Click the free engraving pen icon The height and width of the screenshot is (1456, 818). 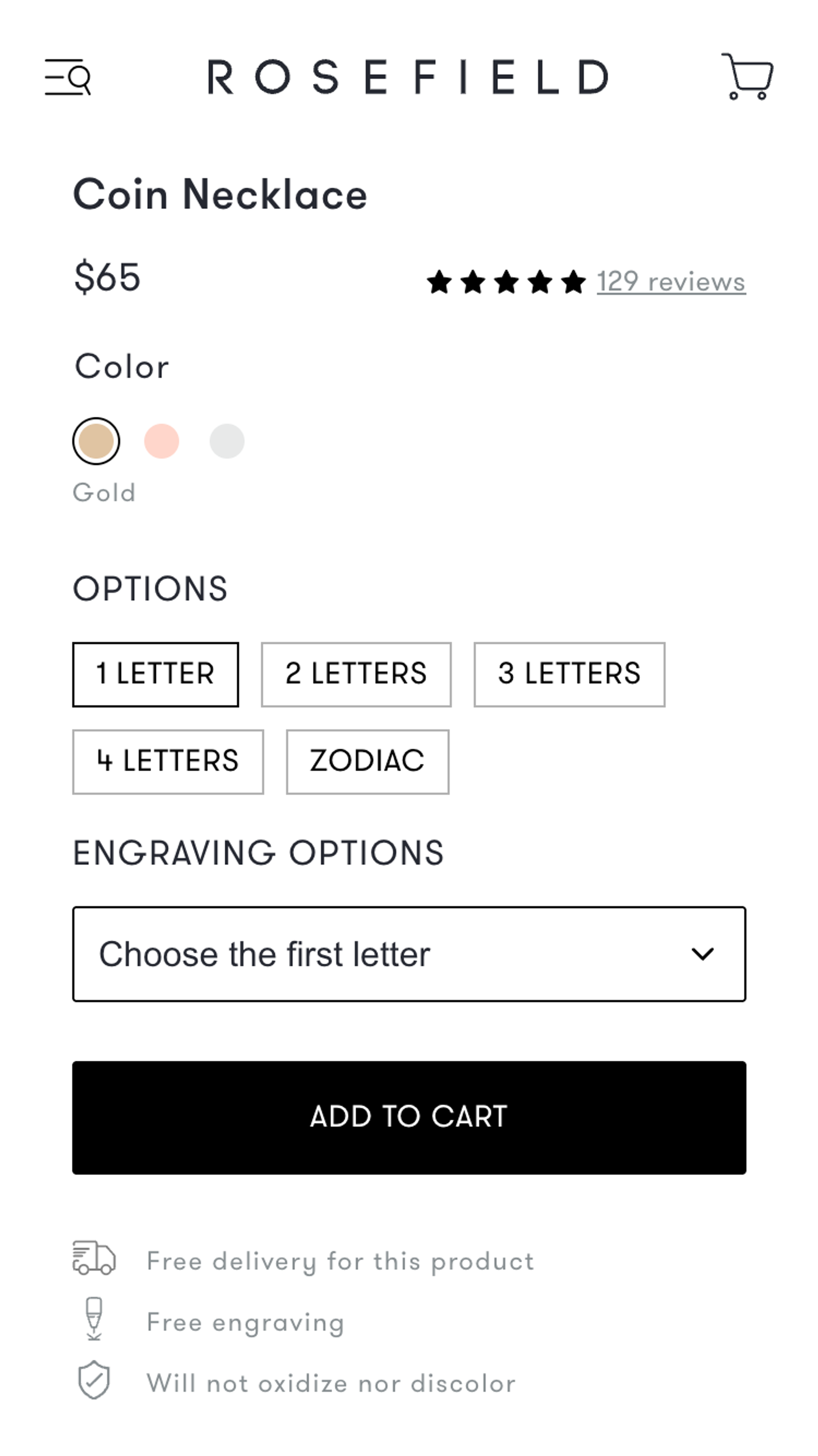tap(94, 1318)
